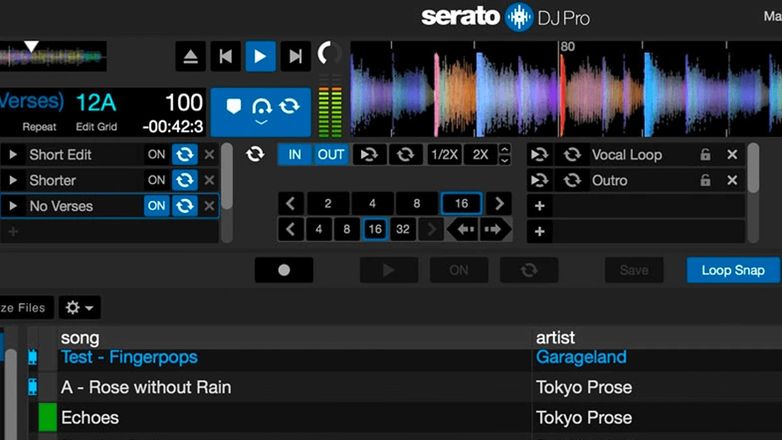Viewport: 782px width, 440px height.
Task: Shift loop right with arrow icon
Action: [x=493, y=229]
